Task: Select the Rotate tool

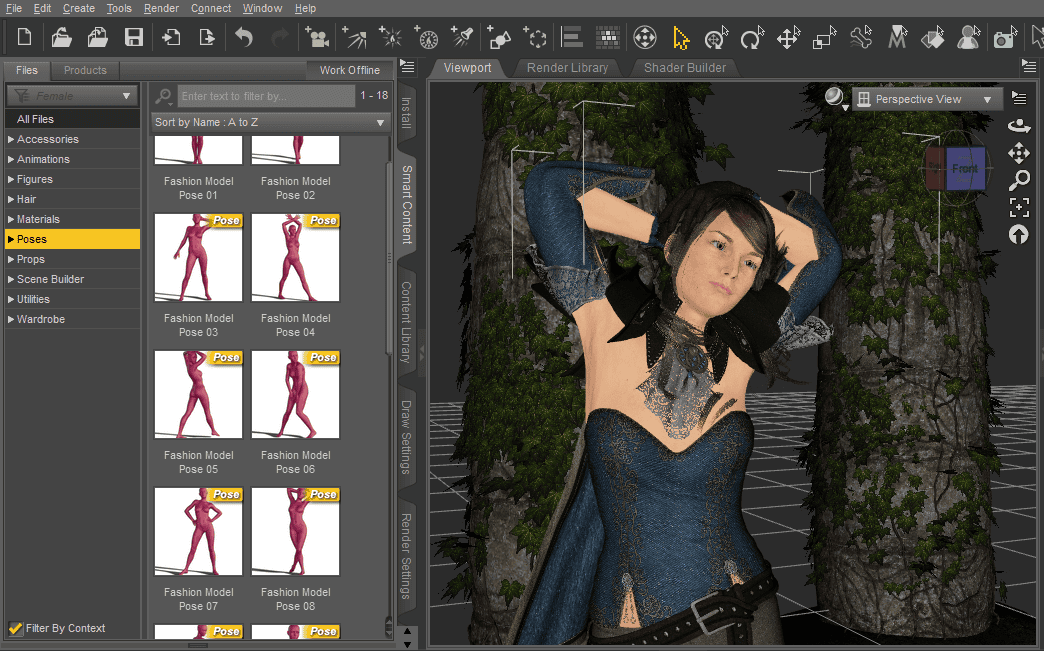Action: [x=751, y=37]
